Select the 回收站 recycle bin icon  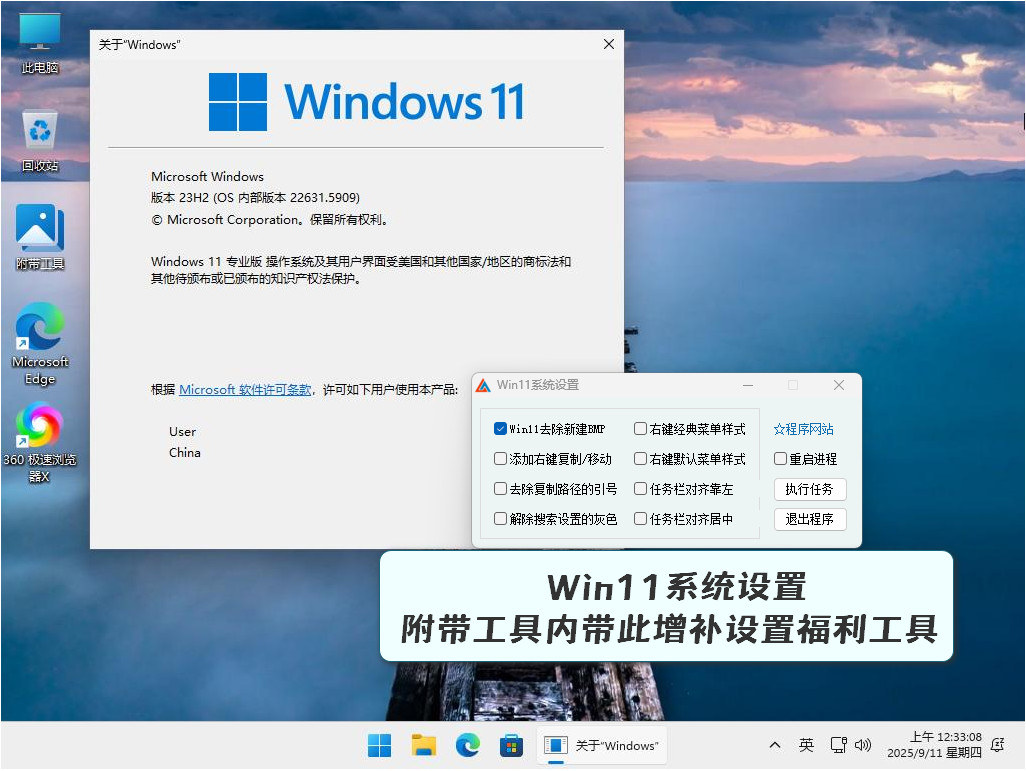40,141
